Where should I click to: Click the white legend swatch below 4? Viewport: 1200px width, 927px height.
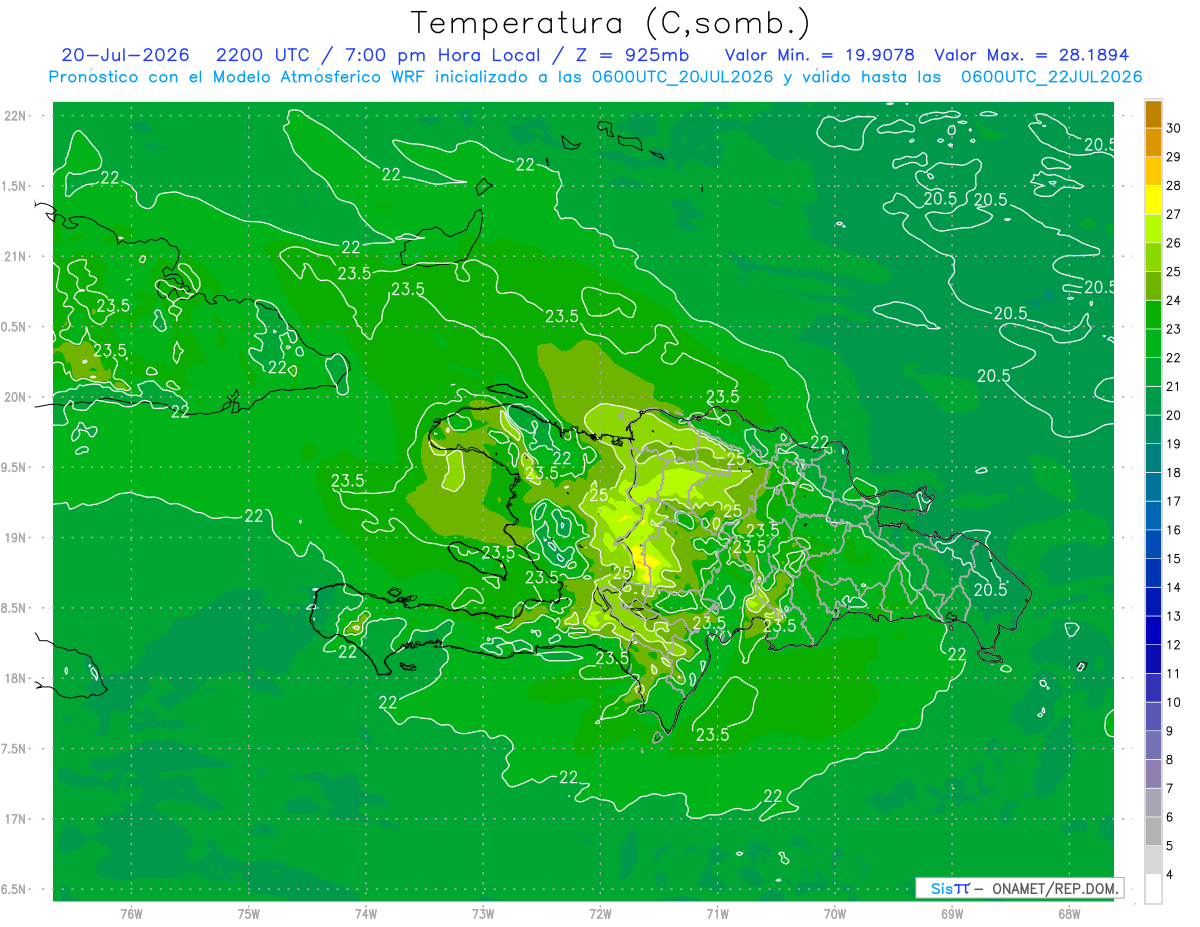1153,890
